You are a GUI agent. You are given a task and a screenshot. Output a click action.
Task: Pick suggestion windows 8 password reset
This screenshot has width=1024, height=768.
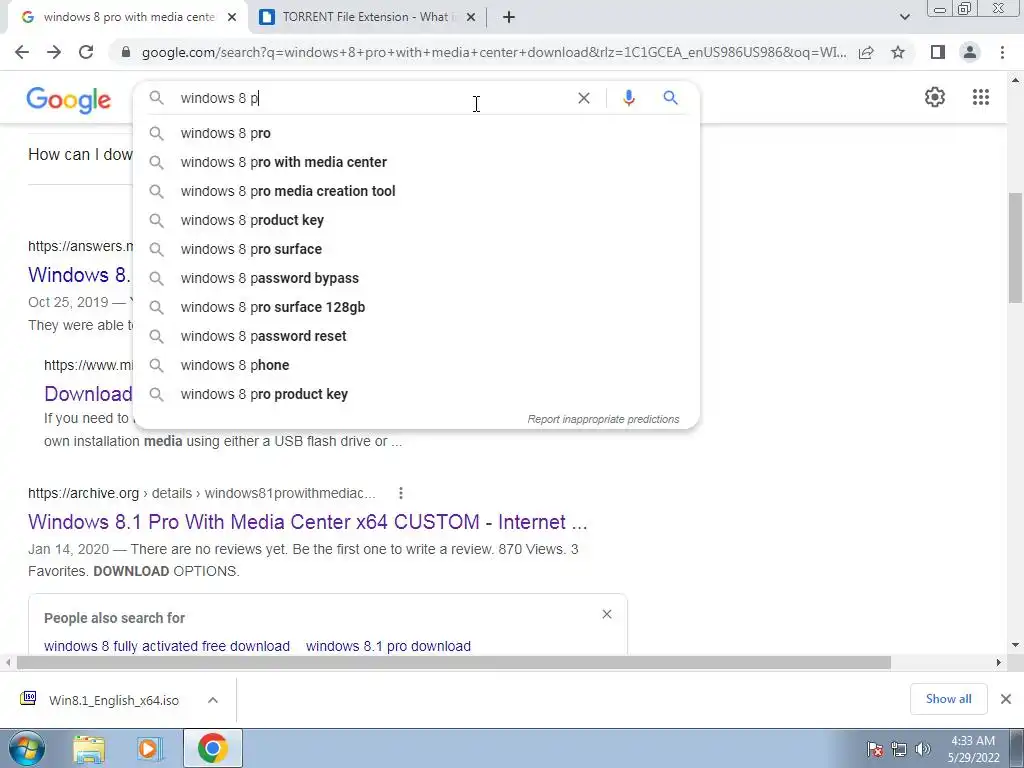tap(416, 336)
